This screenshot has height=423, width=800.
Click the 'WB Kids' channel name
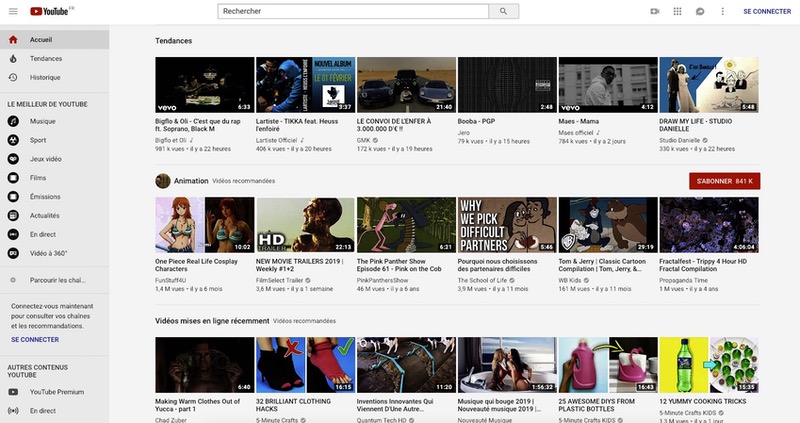click(x=570, y=281)
